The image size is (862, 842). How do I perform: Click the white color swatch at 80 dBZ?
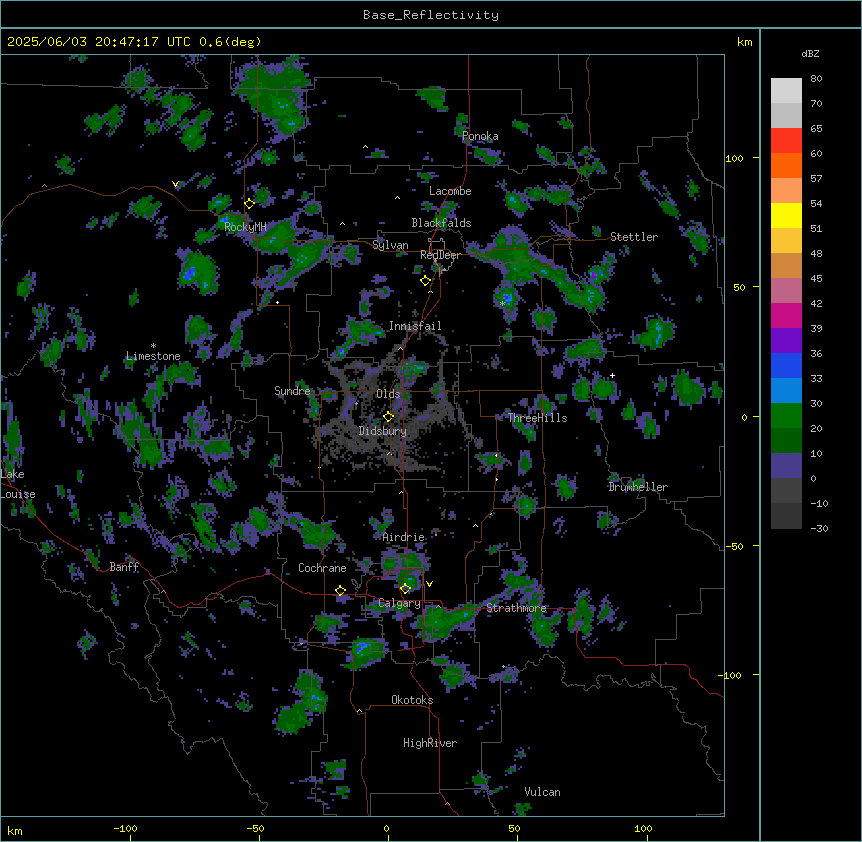786,91
